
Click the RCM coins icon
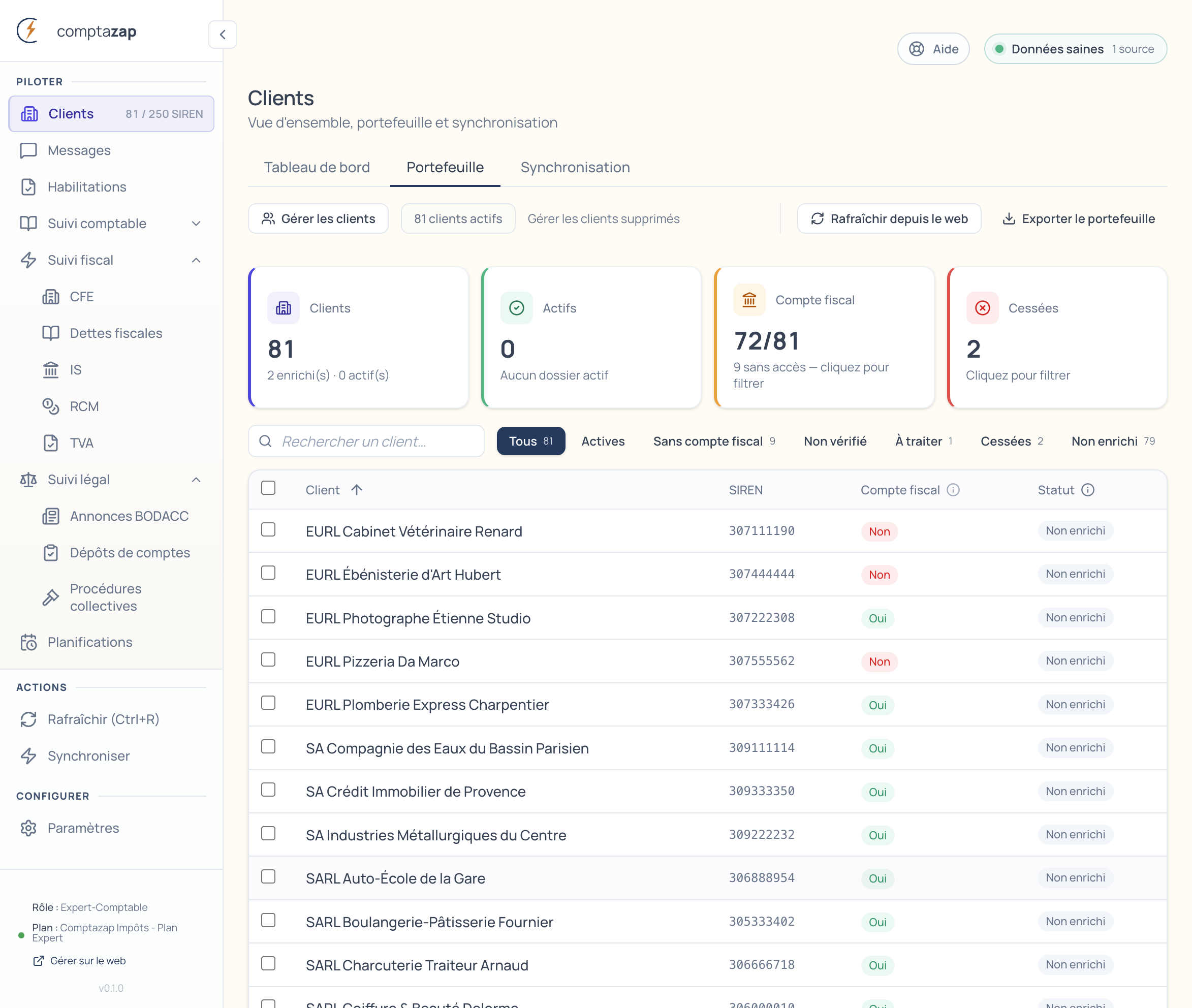pyautogui.click(x=51, y=406)
